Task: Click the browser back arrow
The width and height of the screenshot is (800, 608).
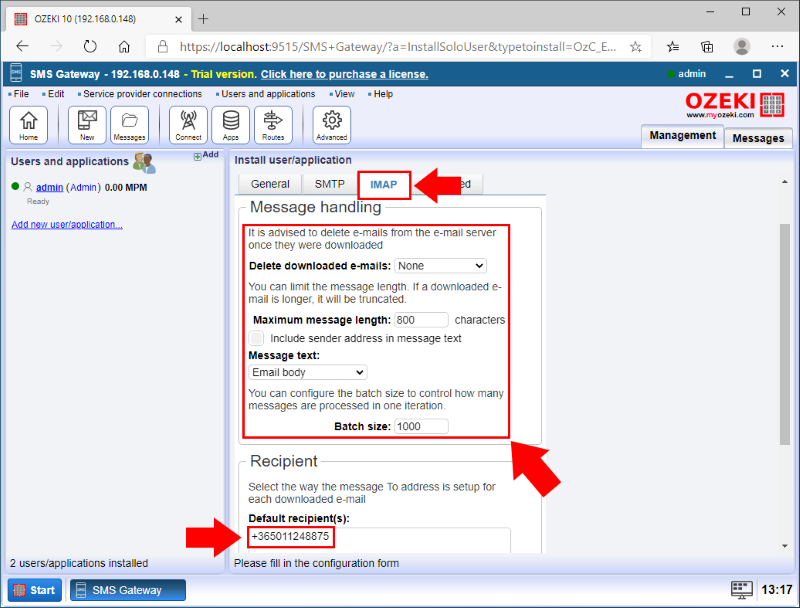Action: tap(22, 46)
